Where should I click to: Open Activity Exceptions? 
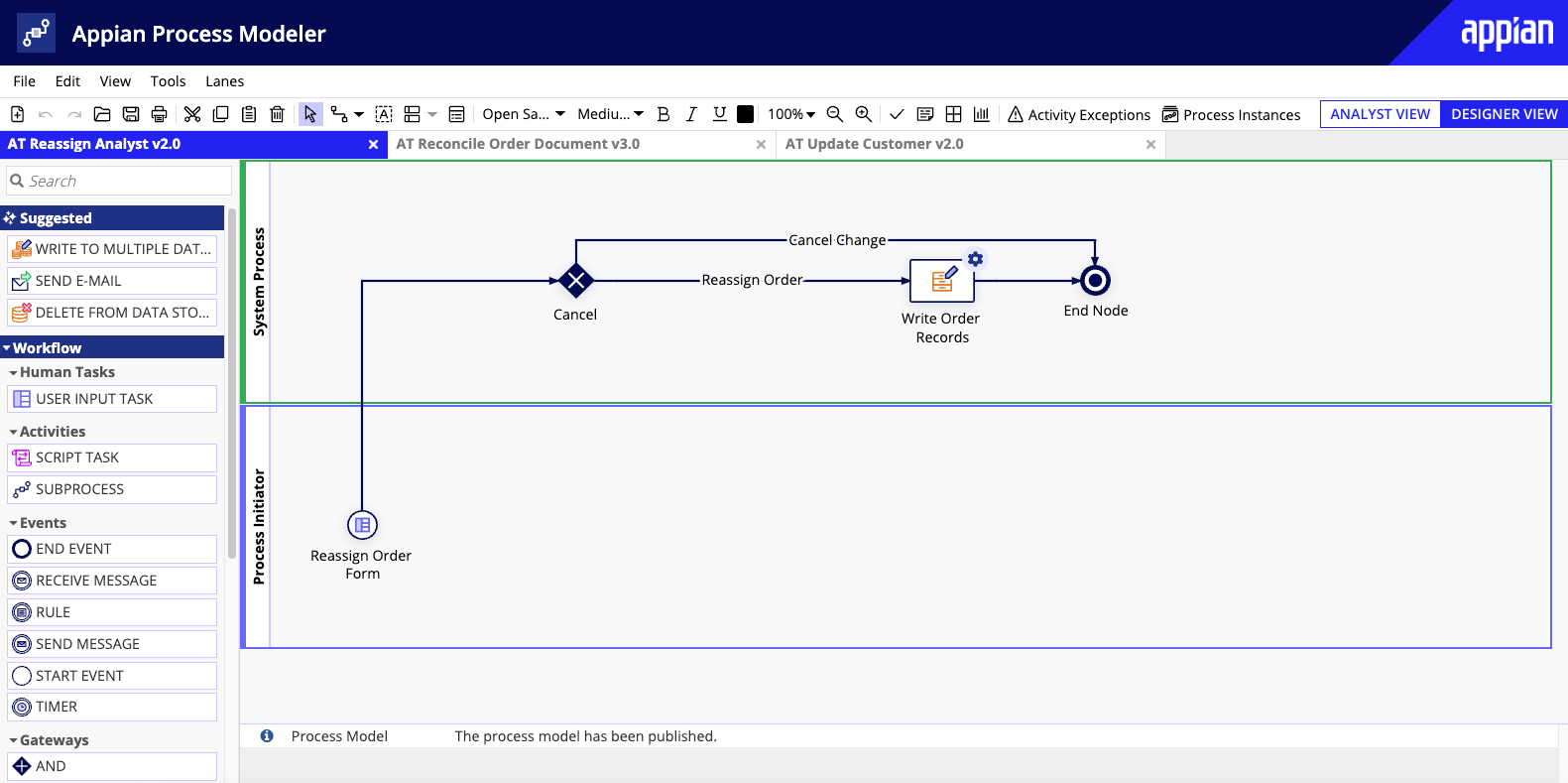1079,115
